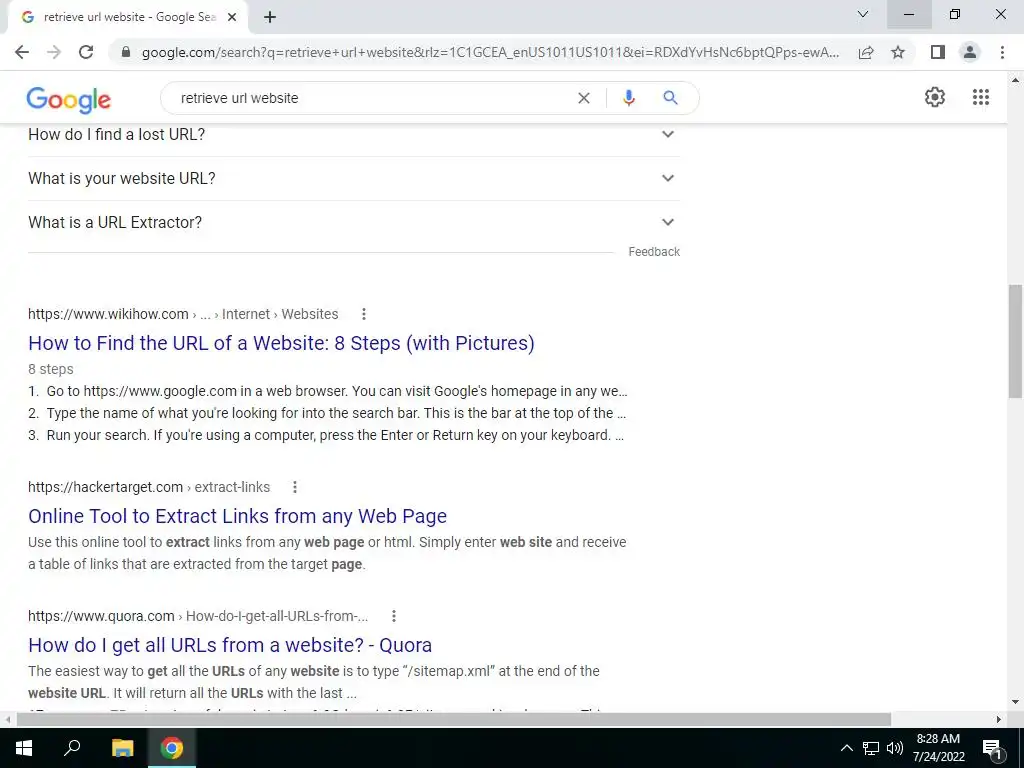The height and width of the screenshot is (768, 1024).
Task: Click the Chrome taskbar icon
Action: pyautogui.click(x=172, y=748)
